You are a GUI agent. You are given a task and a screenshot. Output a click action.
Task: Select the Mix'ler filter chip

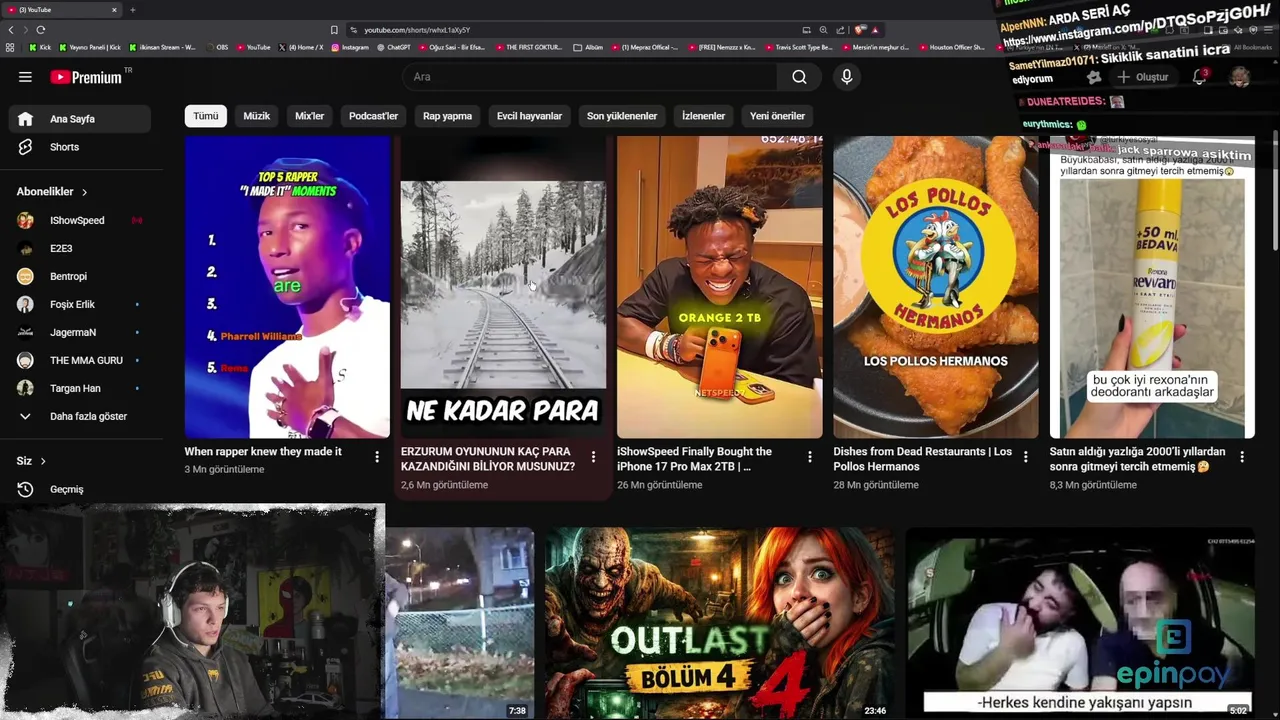point(310,116)
